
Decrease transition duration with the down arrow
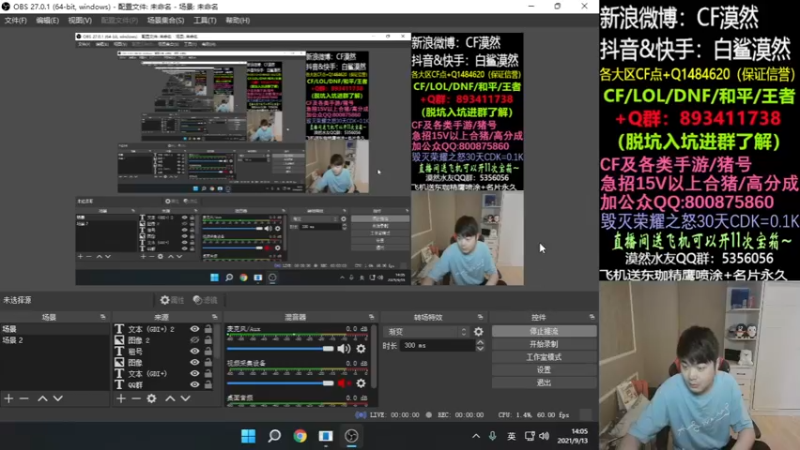tap(480, 349)
